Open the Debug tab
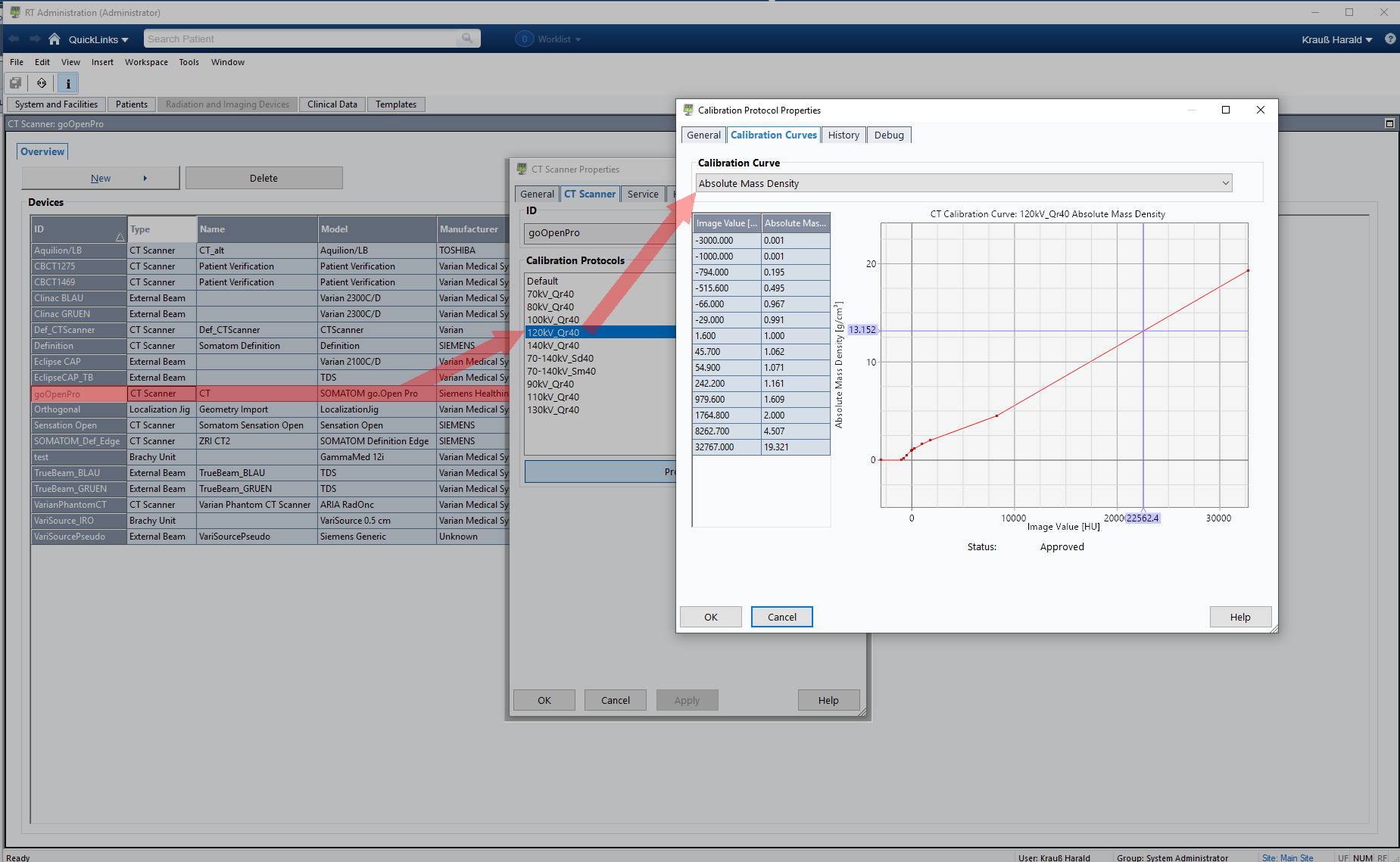The width and height of the screenshot is (1400, 862). pyautogui.click(x=888, y=135)
